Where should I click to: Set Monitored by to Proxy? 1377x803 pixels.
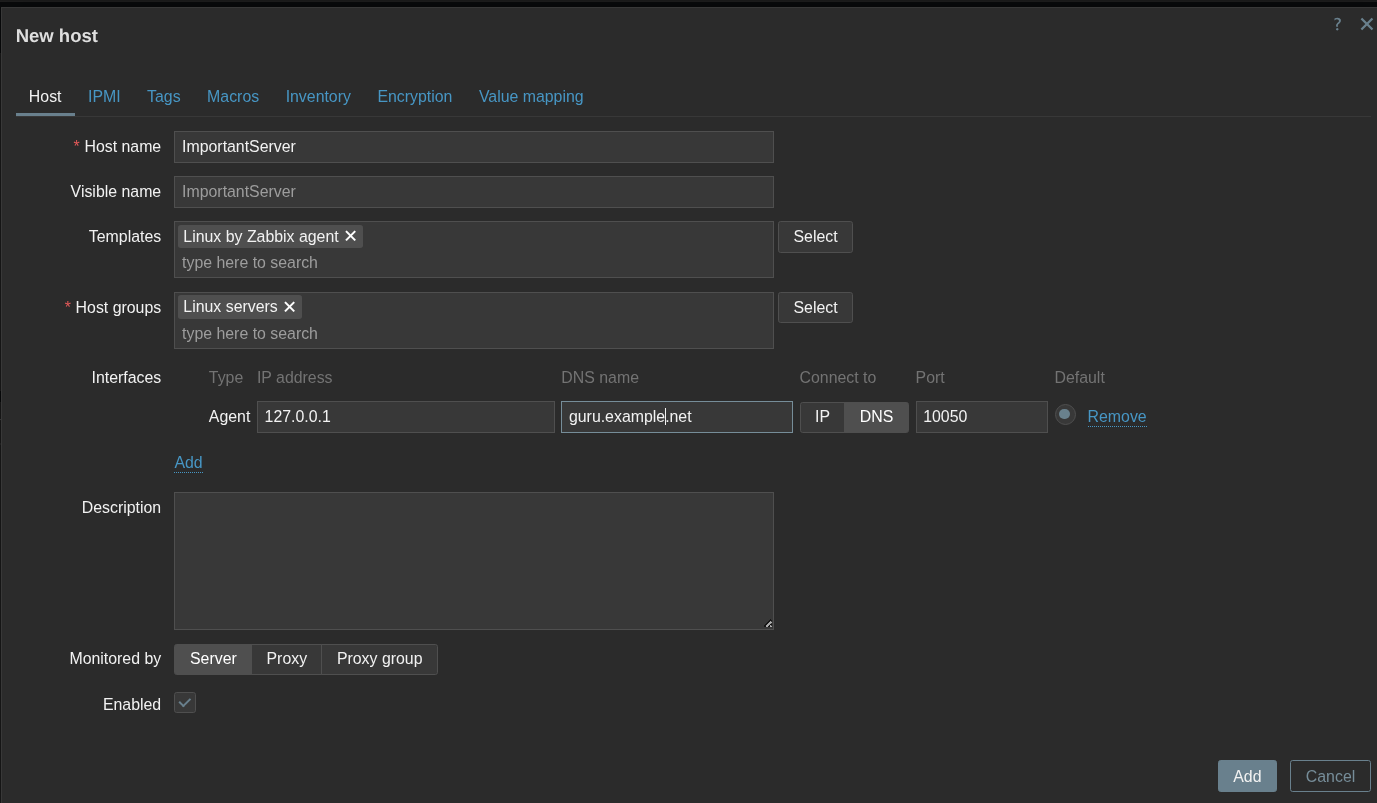coord(286,659)
